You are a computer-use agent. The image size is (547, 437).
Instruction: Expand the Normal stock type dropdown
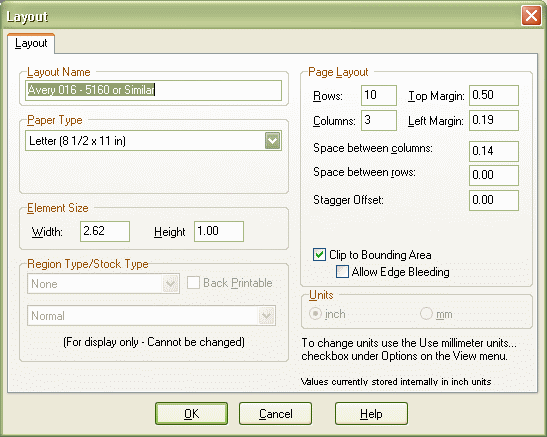[267, 316]
